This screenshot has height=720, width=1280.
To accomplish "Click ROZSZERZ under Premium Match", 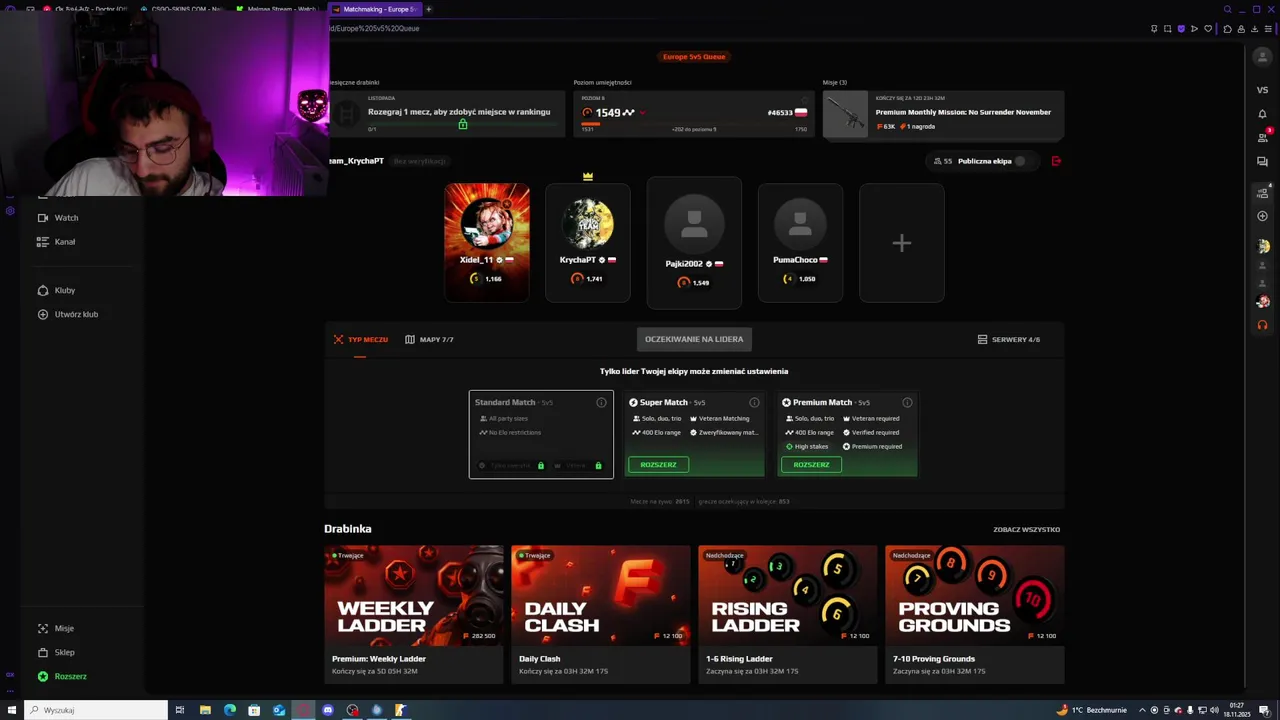I will coord(811,464).
